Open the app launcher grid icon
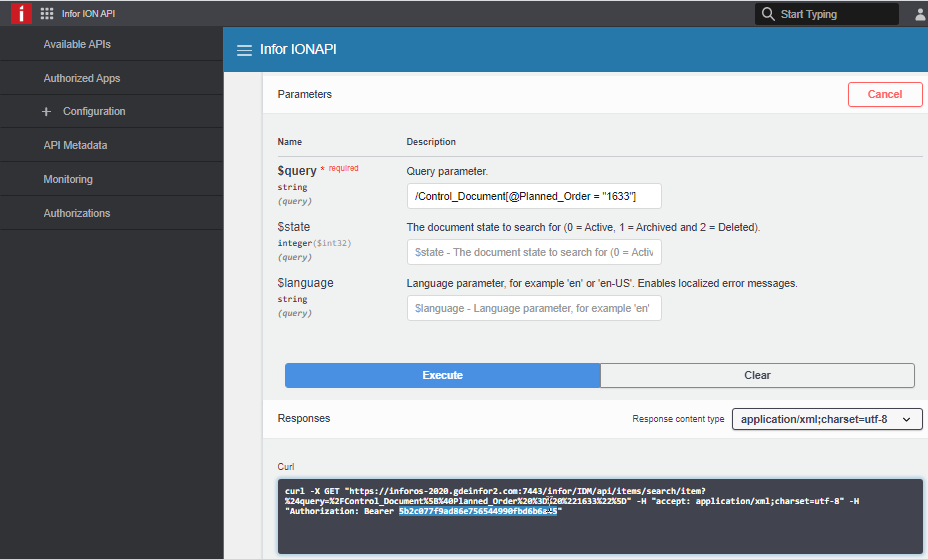The image size is (928, 559). coord(47,14)
